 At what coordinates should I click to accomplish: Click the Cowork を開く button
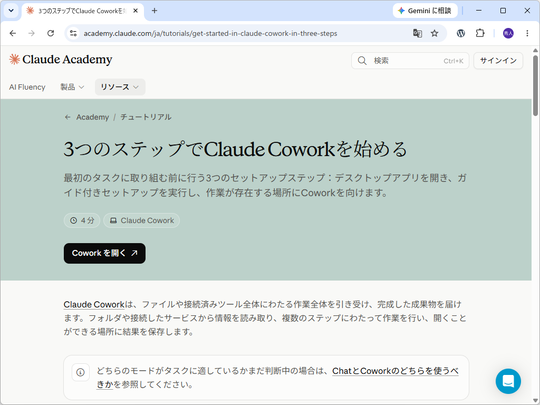[x=104, y=253]
